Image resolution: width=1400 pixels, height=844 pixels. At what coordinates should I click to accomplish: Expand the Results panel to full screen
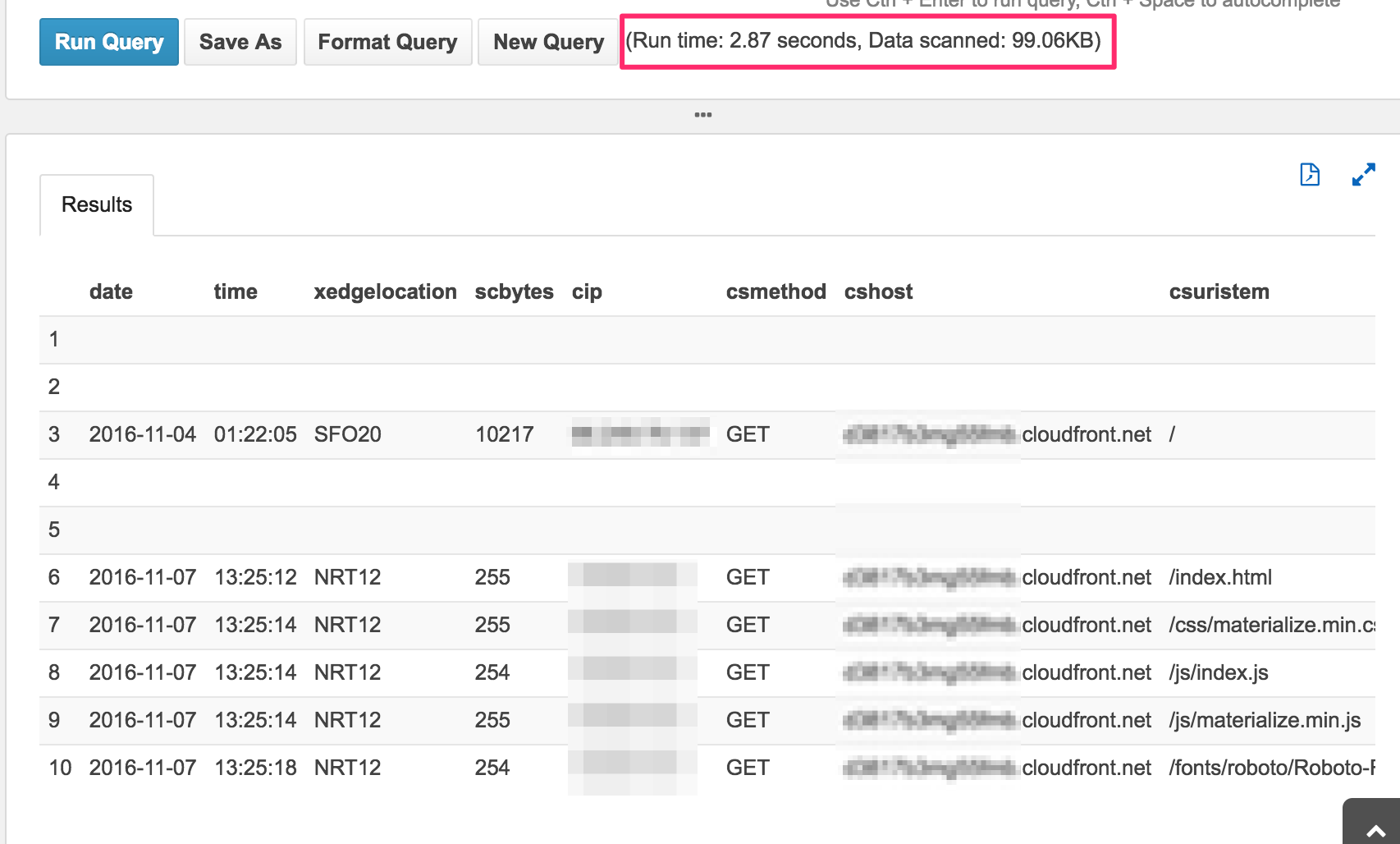pos(1364,174)
